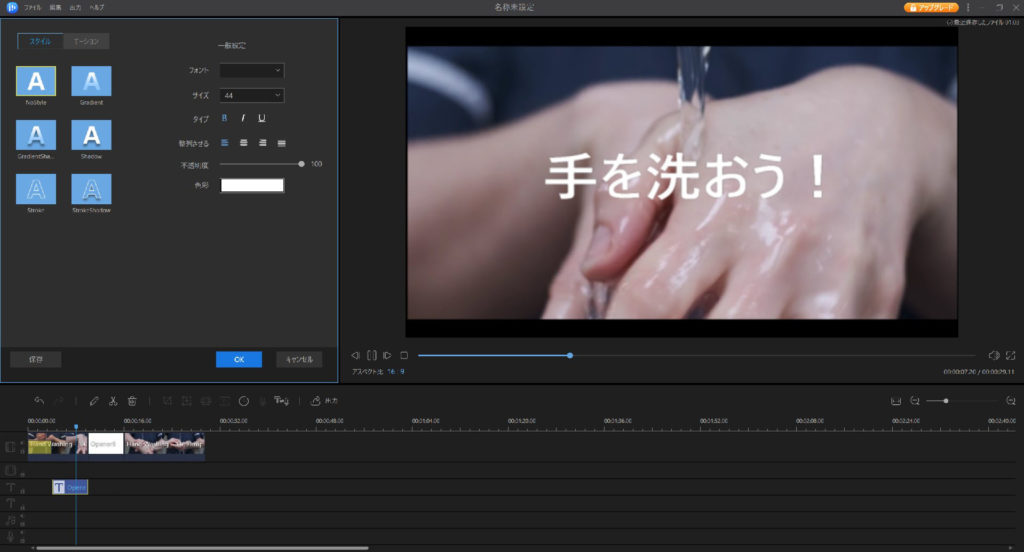Select the Opener text clip on text track
This screenshot has width=1024, height=552.
pos(70,487)
